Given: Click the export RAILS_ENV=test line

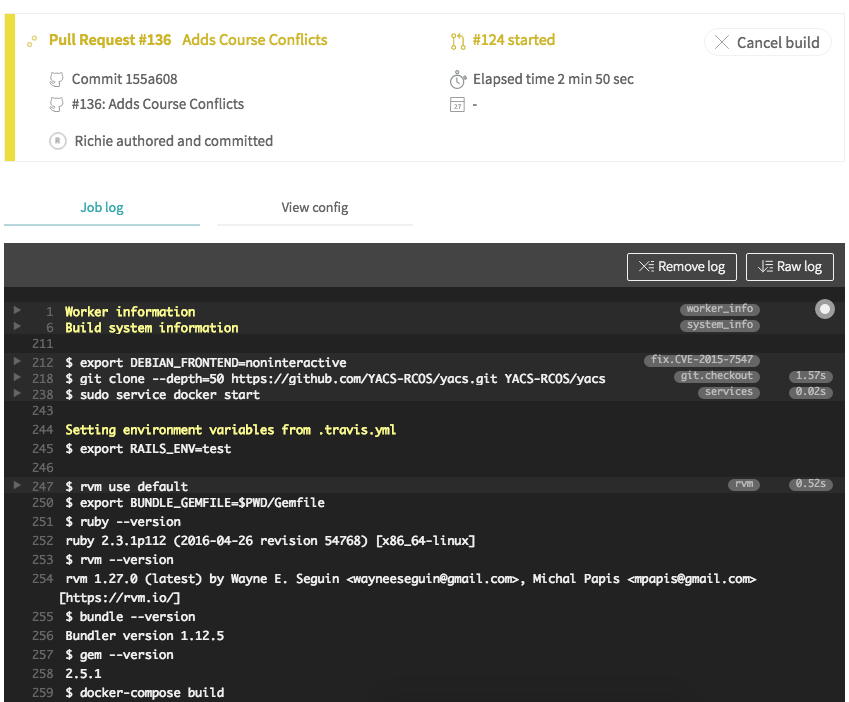Looking at the screenshot, I should (x=148, y=449).
